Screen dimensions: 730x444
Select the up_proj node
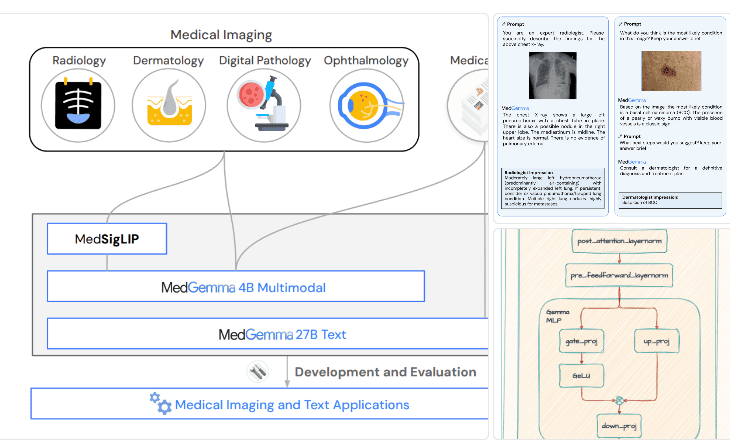(654, 342)
